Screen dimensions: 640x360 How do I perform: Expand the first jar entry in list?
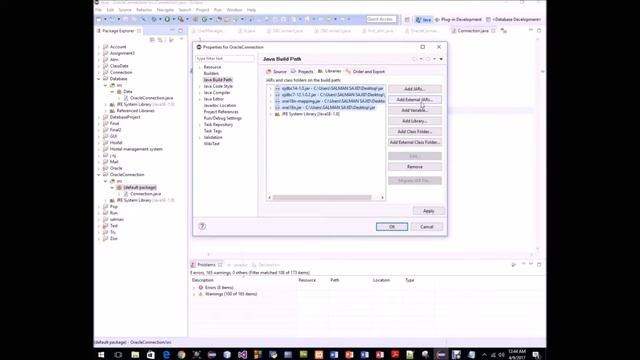(x=270, y=88)
